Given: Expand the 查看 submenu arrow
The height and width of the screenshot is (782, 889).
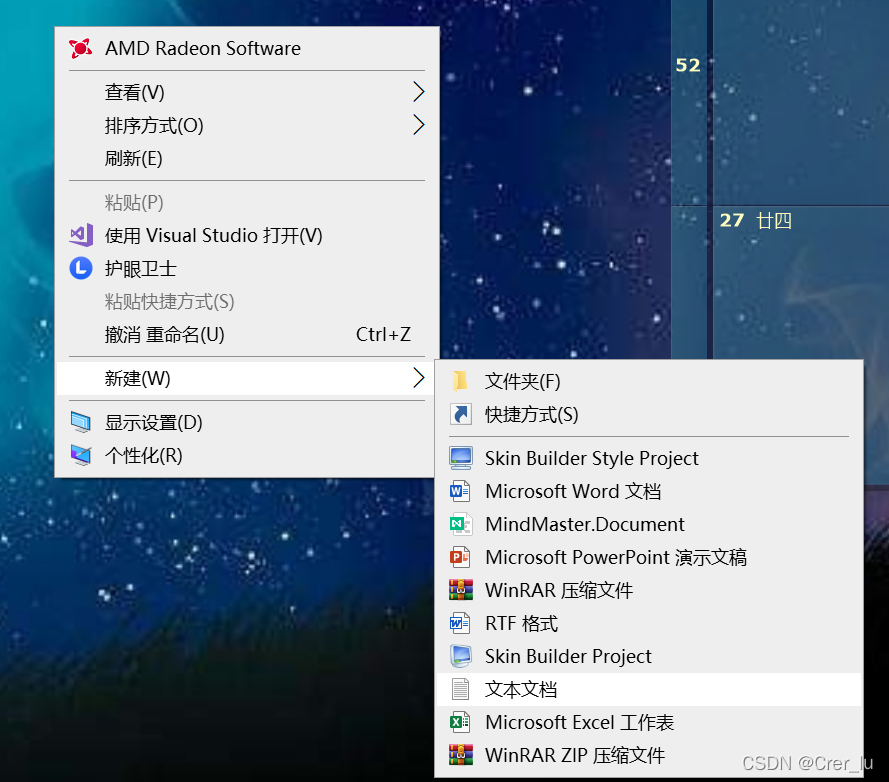Looking at the screenshot, I should [x=419, y=92].
